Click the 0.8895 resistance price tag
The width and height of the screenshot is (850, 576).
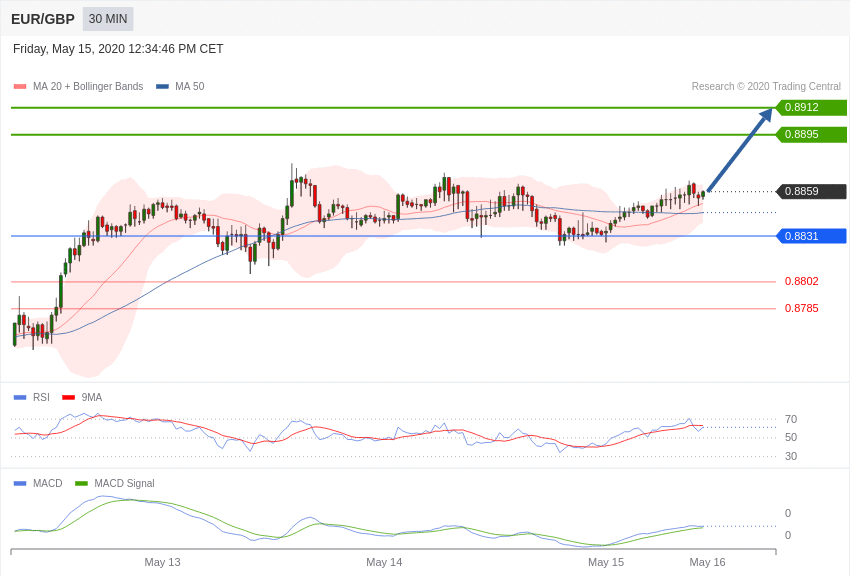click(812, 134)
